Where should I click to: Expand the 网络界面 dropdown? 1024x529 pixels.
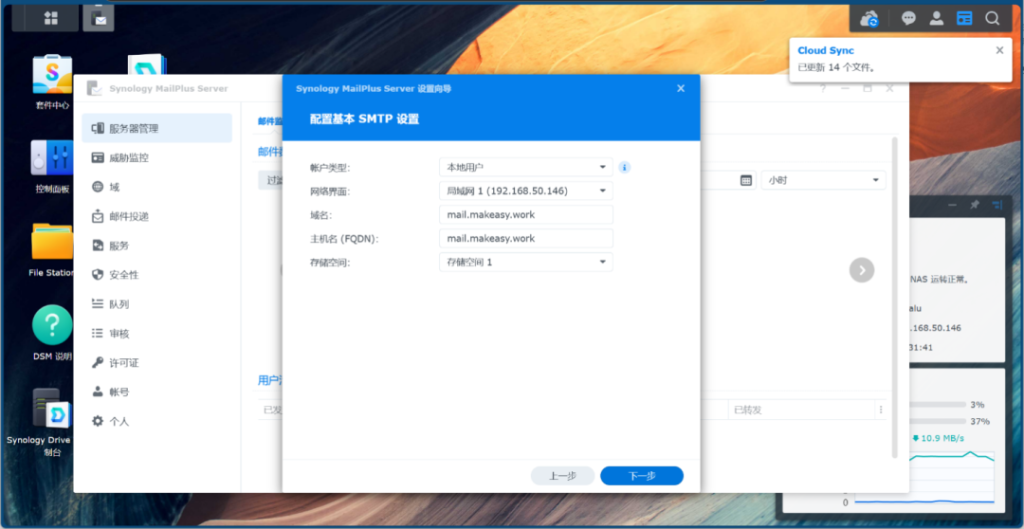(526, 191)
